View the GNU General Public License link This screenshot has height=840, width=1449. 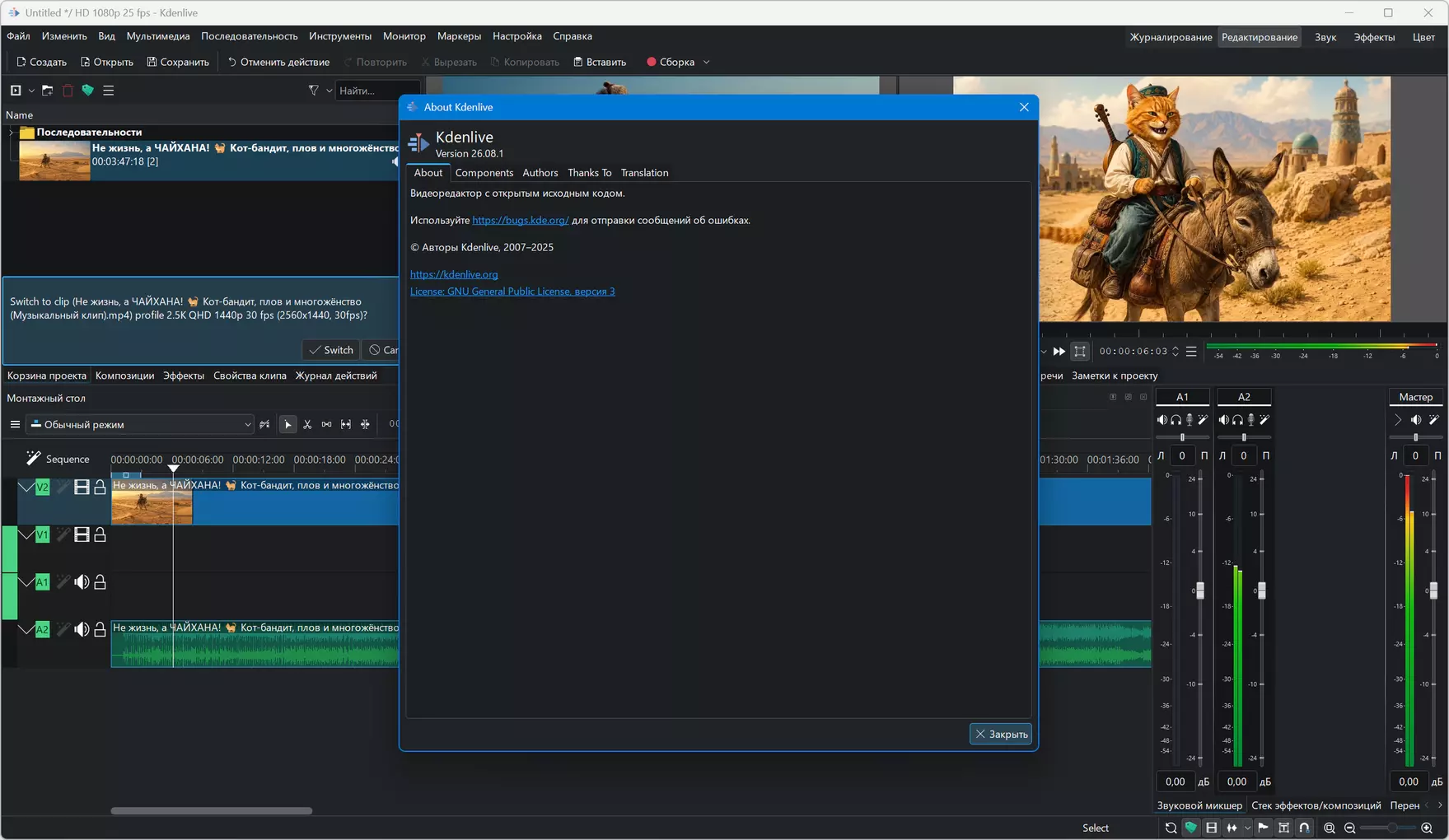coord(512,292)
